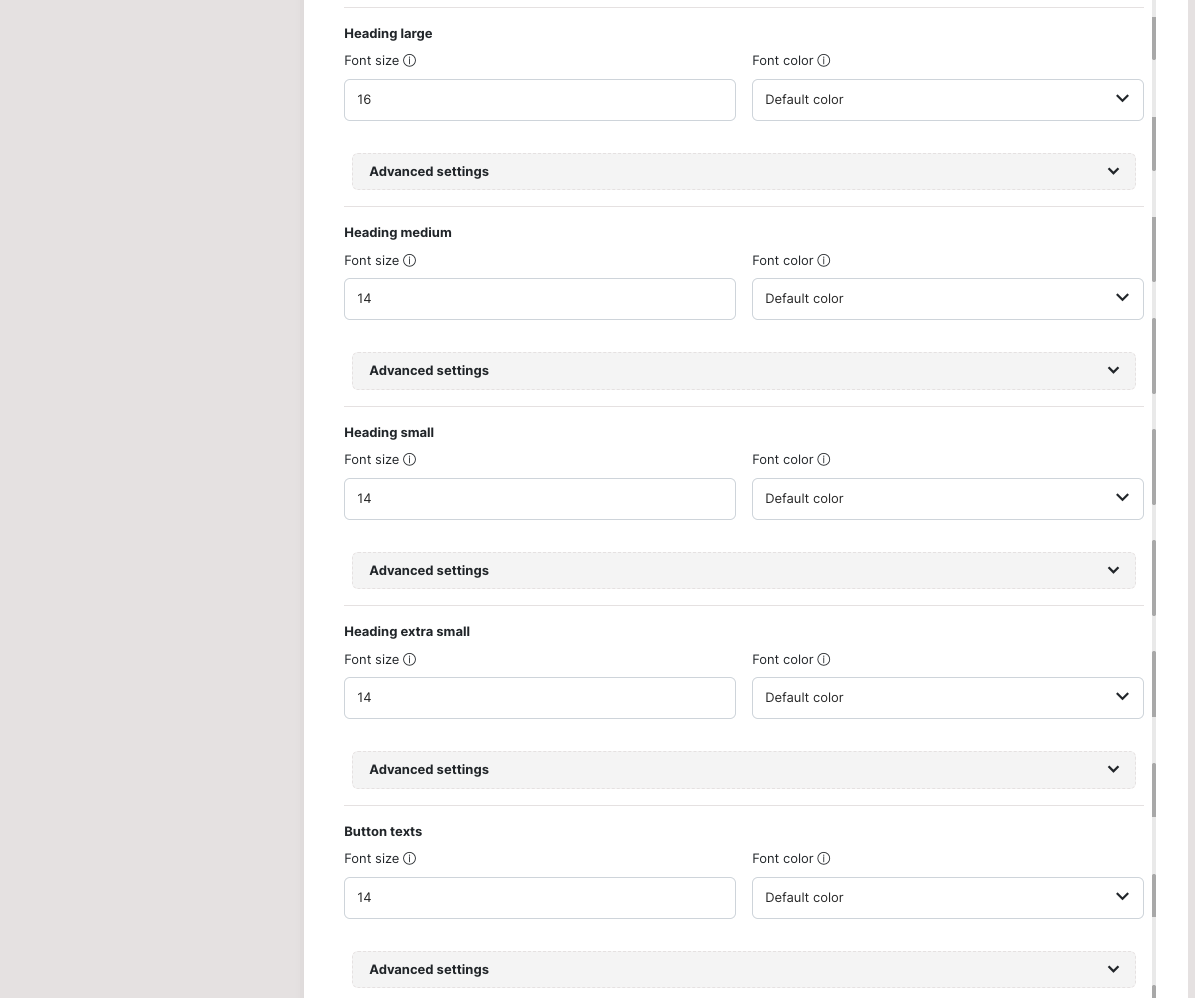Open Heading extra small Font color dropdown
Screen dimensions: 1195x998
947,698
